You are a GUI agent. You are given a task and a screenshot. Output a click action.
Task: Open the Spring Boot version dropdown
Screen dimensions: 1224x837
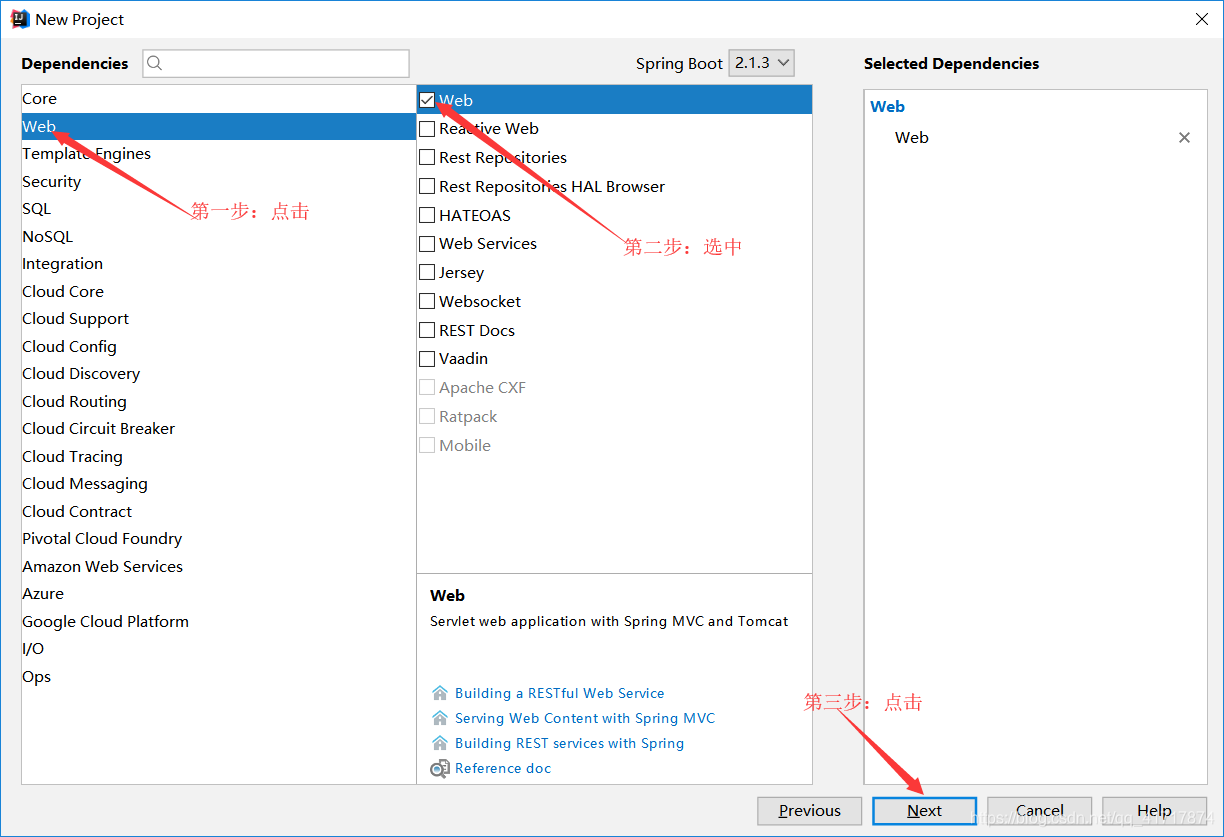761,63
